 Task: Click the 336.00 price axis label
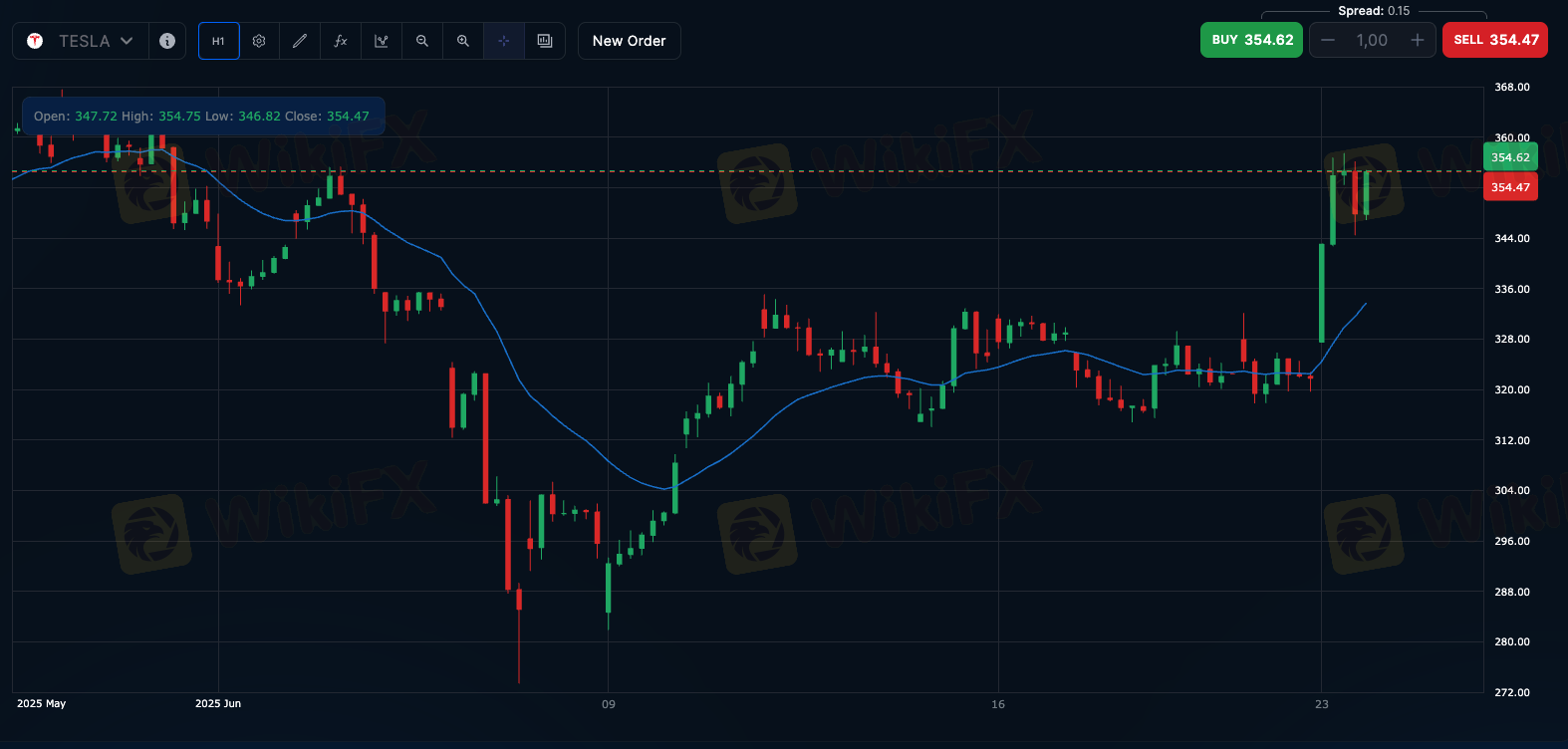tap(1512, 290)
